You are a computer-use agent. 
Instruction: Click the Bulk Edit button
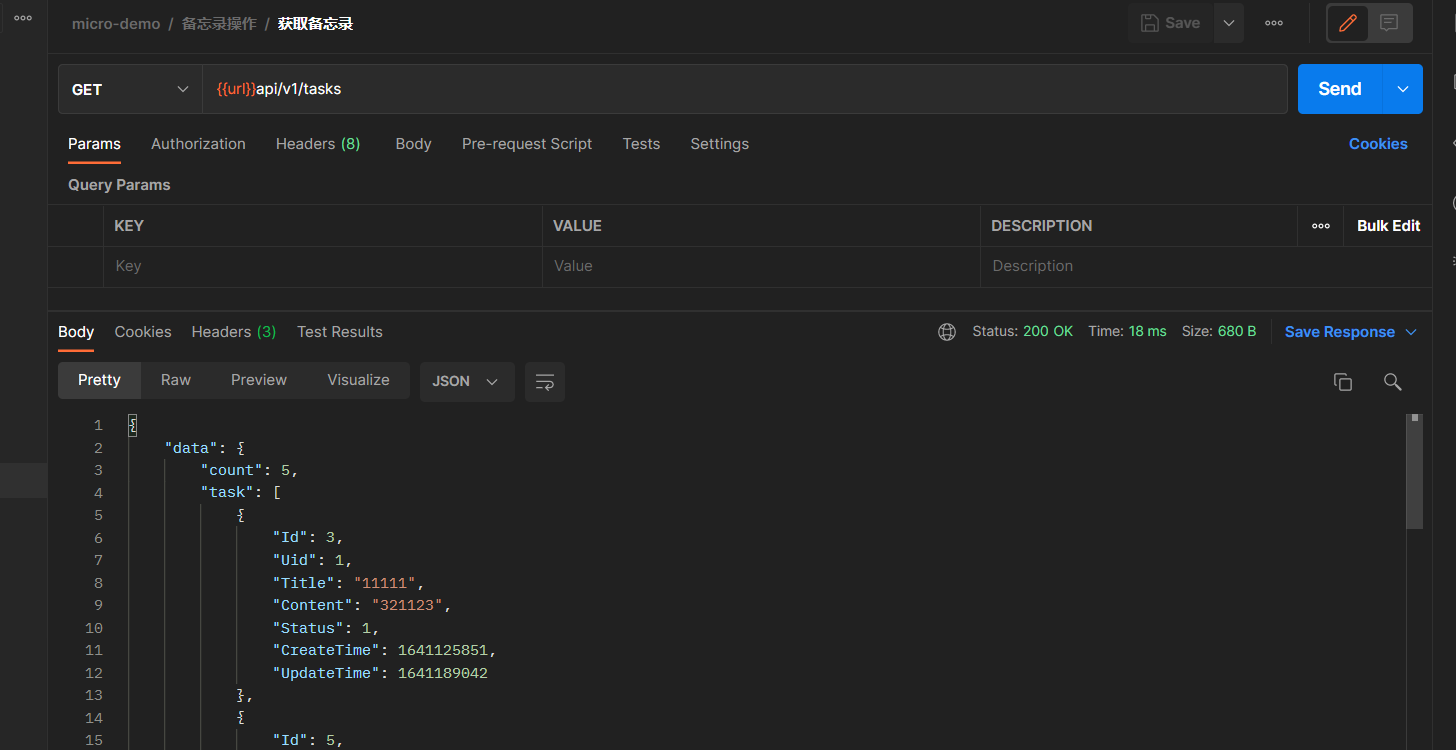pos(1388,226)
